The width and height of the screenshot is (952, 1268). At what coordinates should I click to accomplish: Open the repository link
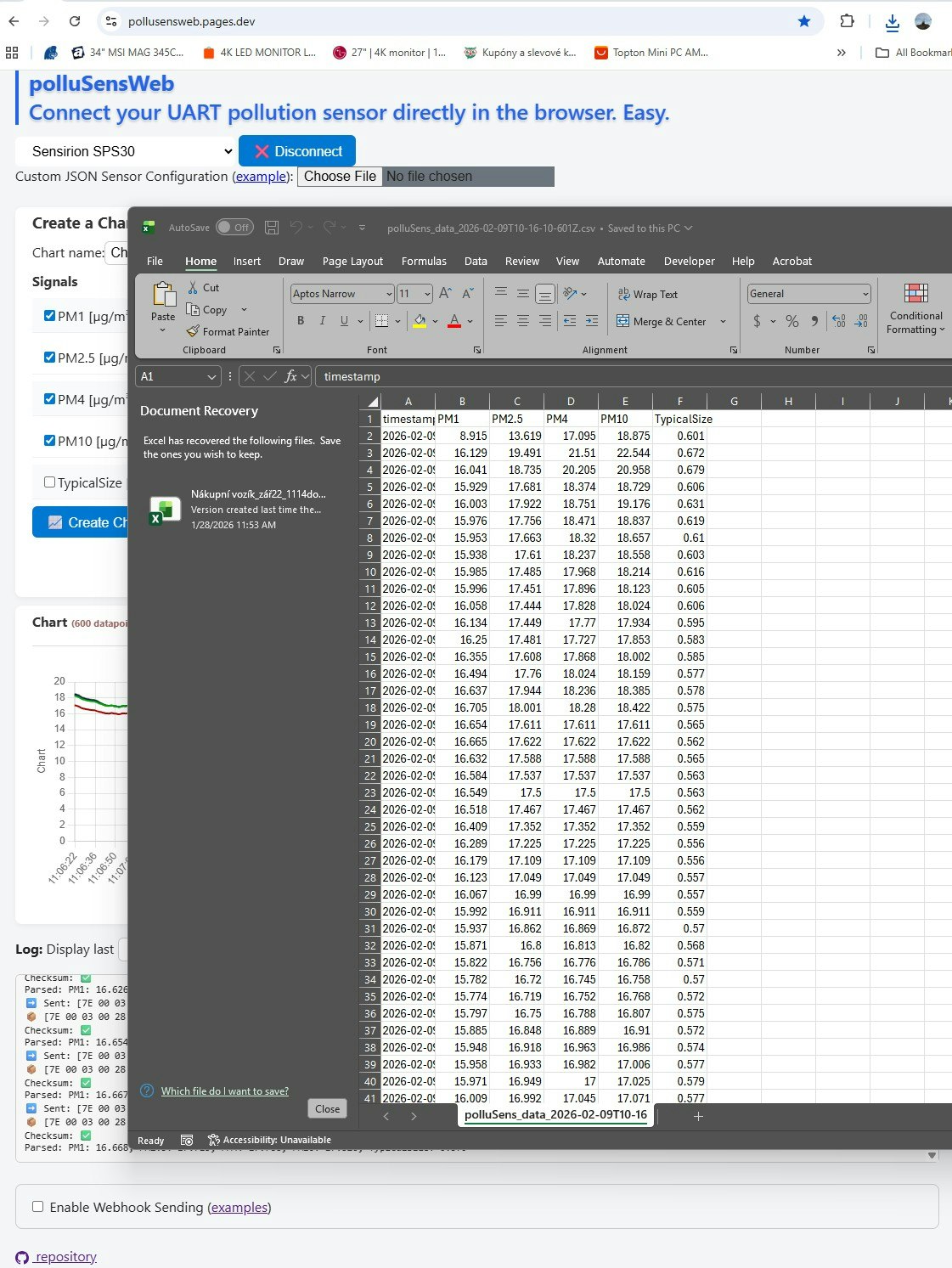tap(65, 1257)
